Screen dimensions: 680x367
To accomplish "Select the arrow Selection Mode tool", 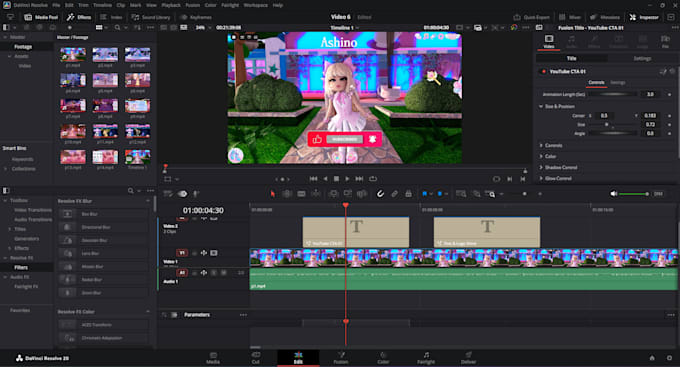I will coord(273,194).
